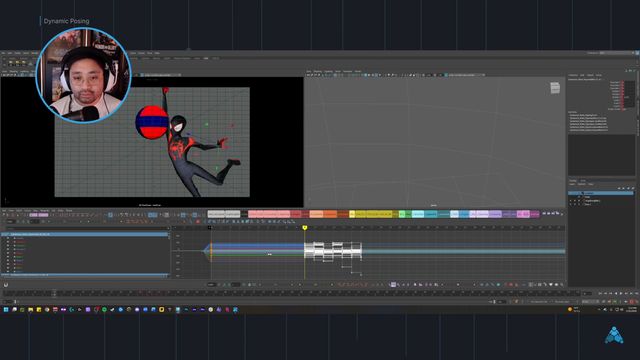Click the bright green shelf button
The width and height of the screenshot is (640, 360).
[402, 214]
